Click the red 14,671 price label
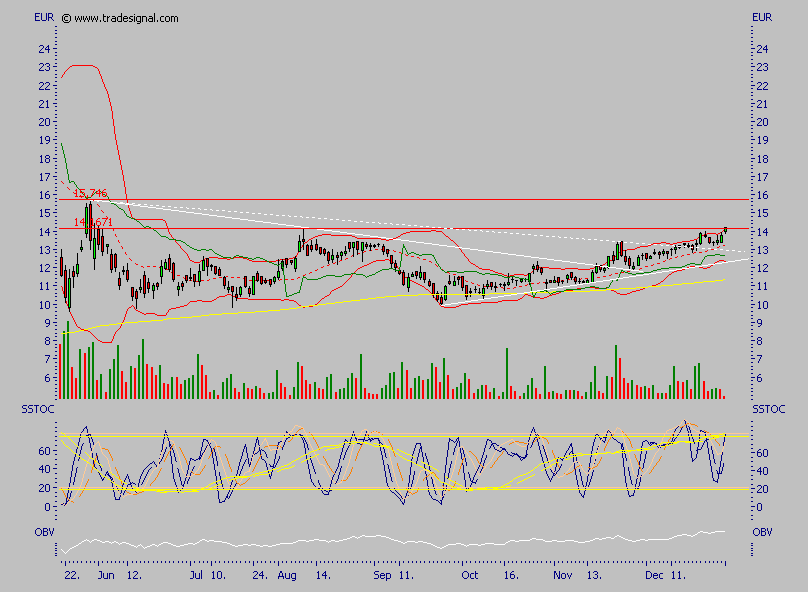This screenshot has height=592, width=808. tap(93, 222)
